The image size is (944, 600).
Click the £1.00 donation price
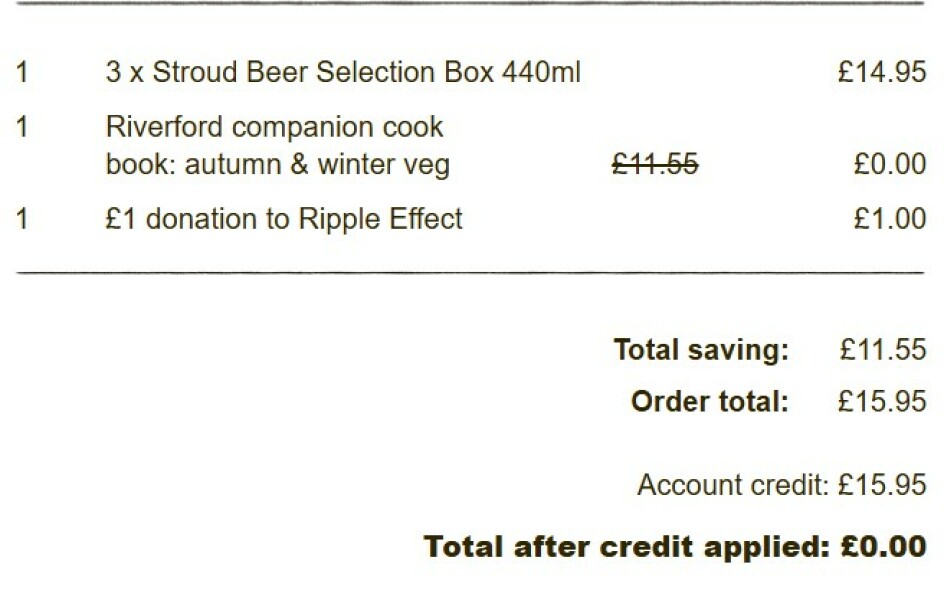[x=889, y=219]
